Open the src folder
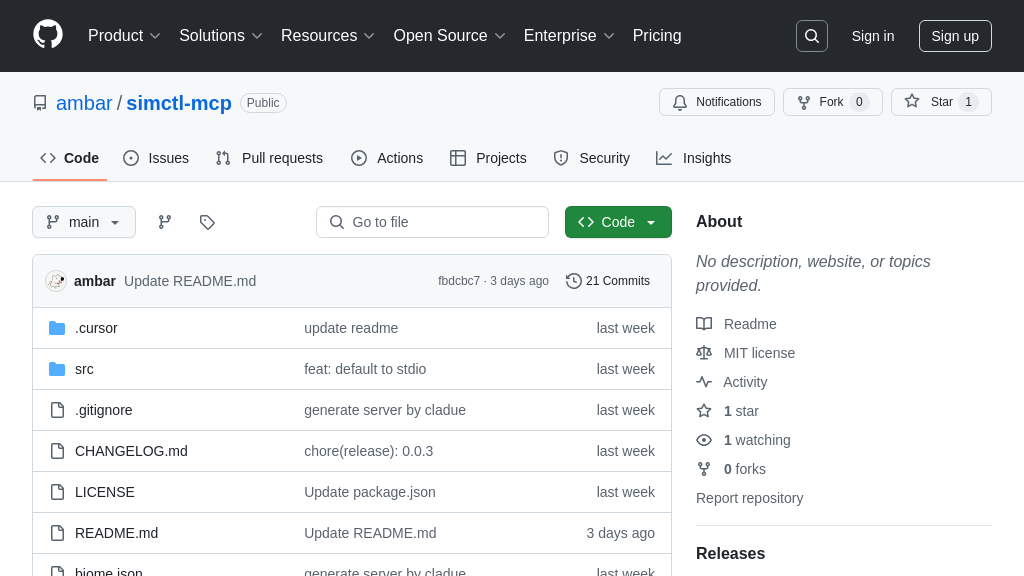The image size is (1024, 576). [84, 369]
